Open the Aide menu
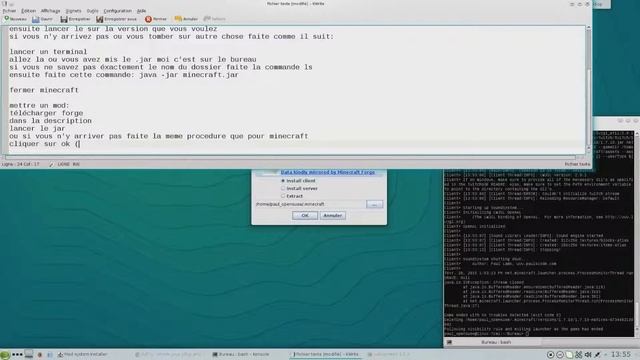Viewport: 640px width, 360px height. click(x=141, y=11)
